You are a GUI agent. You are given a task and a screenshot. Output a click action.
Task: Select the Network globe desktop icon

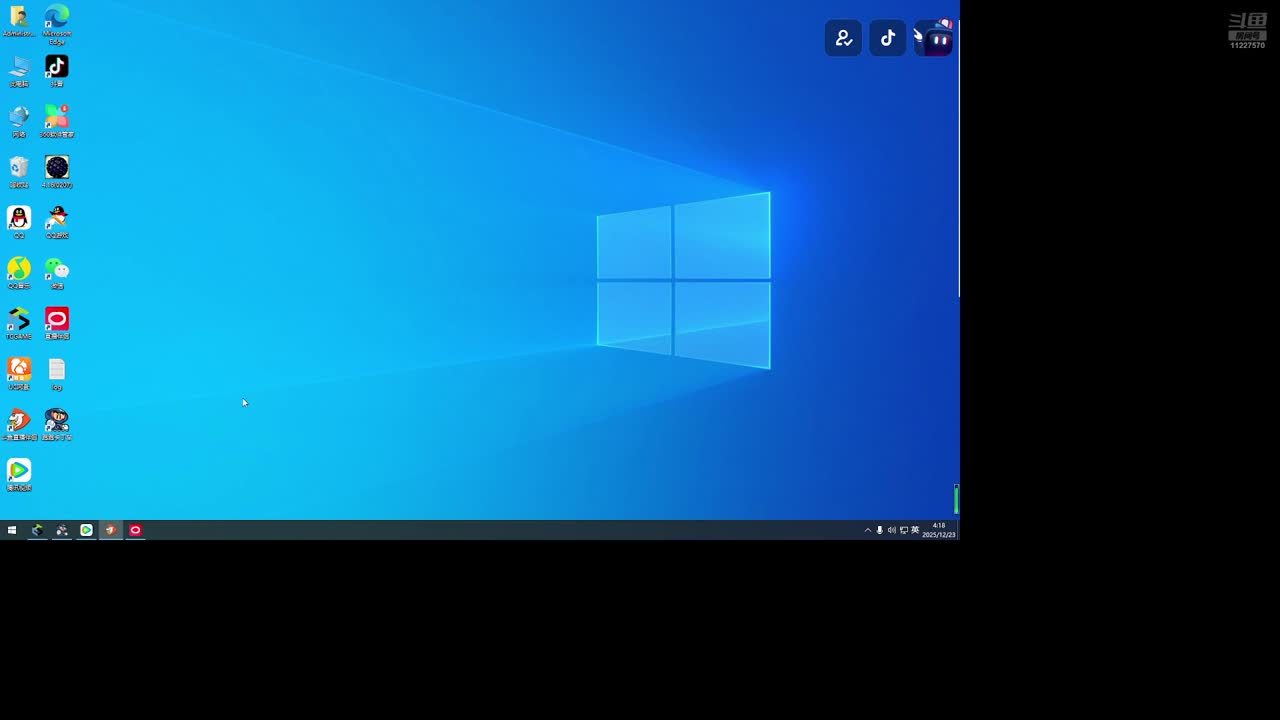tap(19, 121)
